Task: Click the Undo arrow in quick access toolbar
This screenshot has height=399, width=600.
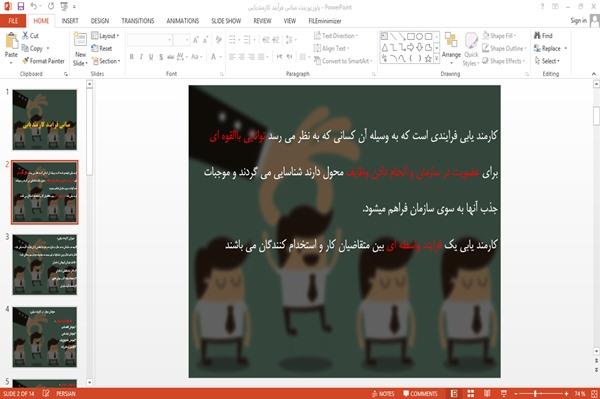Action: (34, 7)
